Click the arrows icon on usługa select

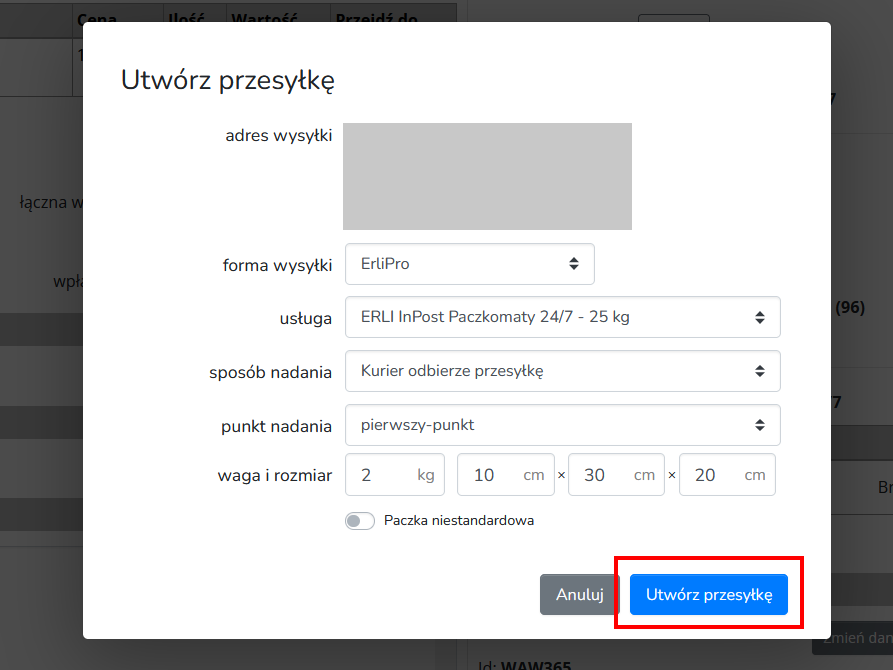coord(760,317)
